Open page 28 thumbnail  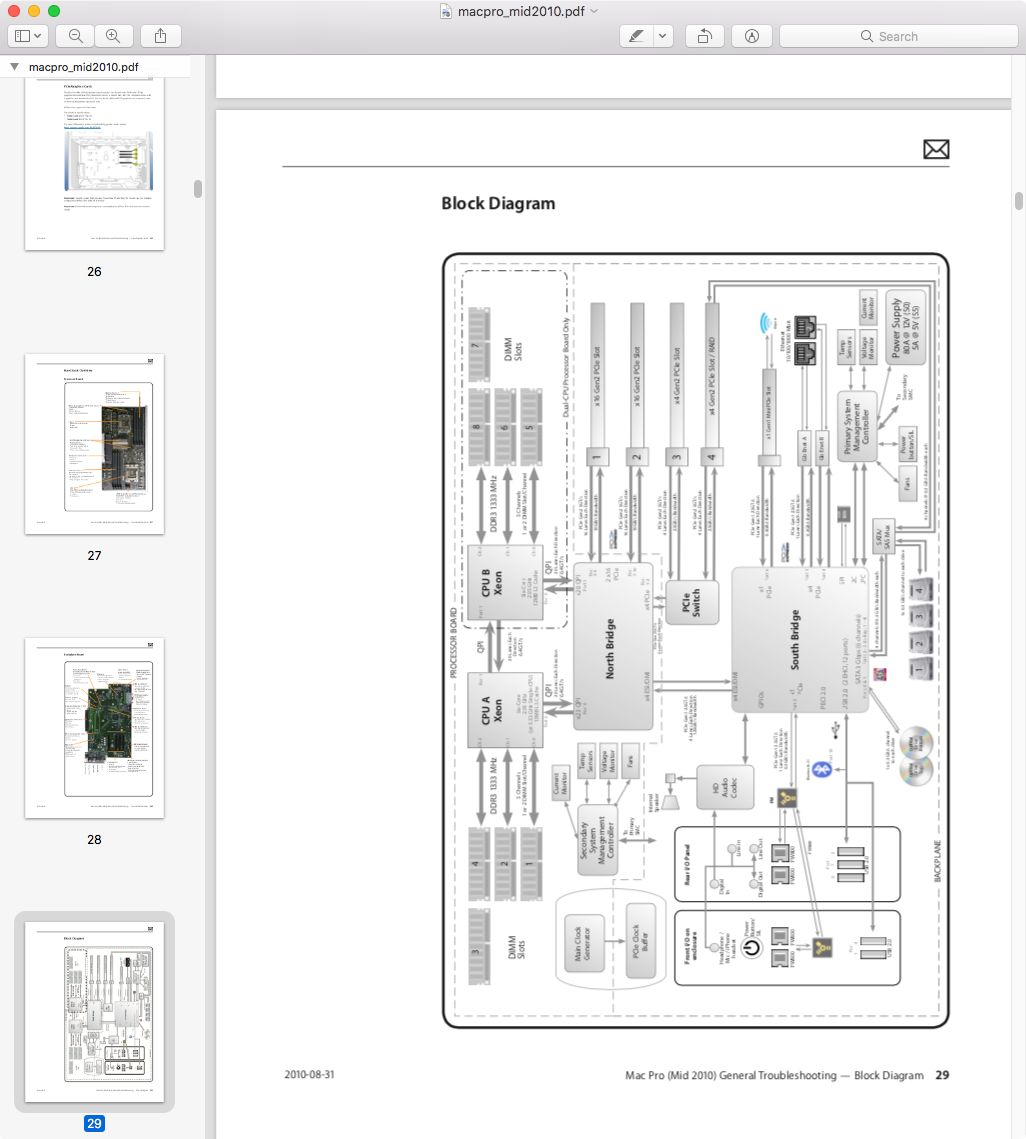pyautogui.click(x=94, y=728)
